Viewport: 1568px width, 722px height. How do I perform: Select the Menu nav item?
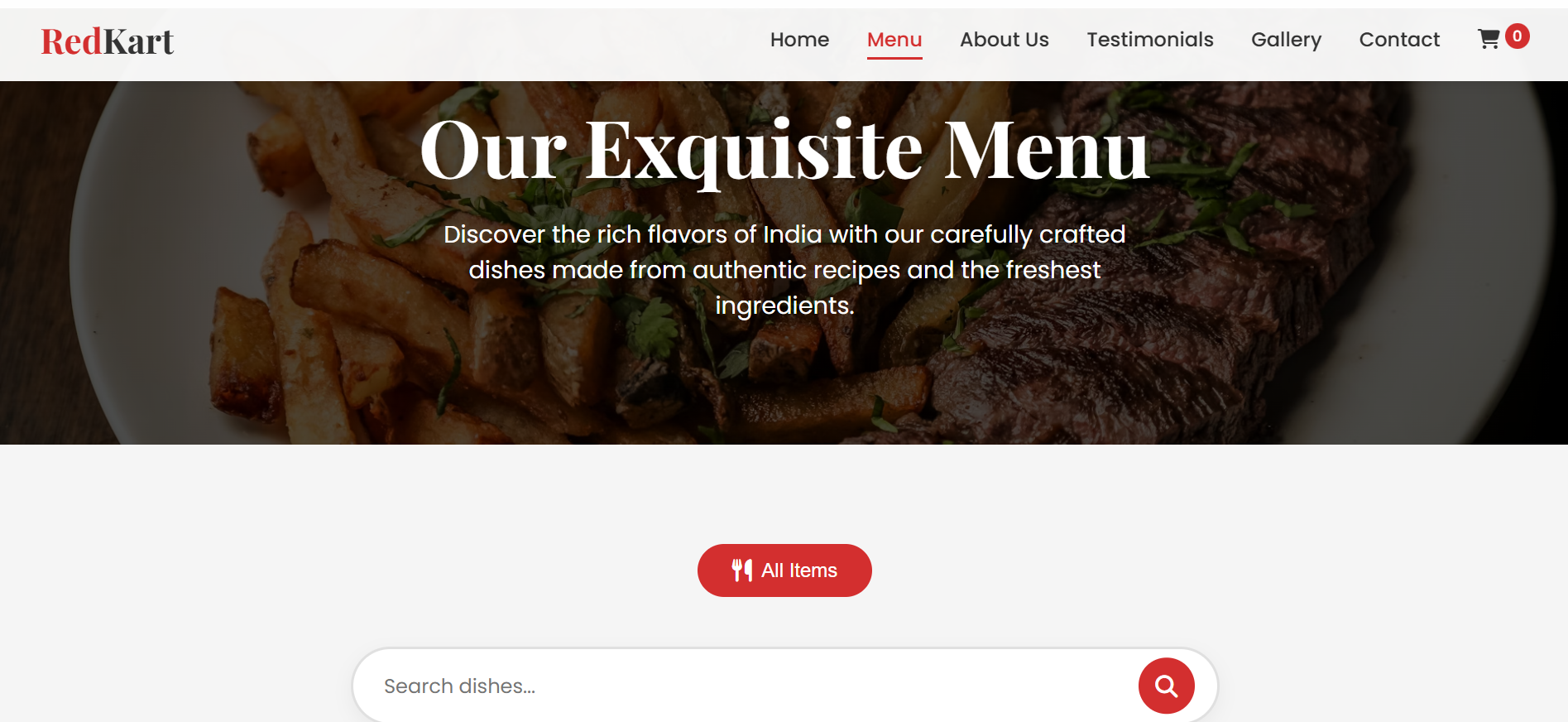(894, 40)
